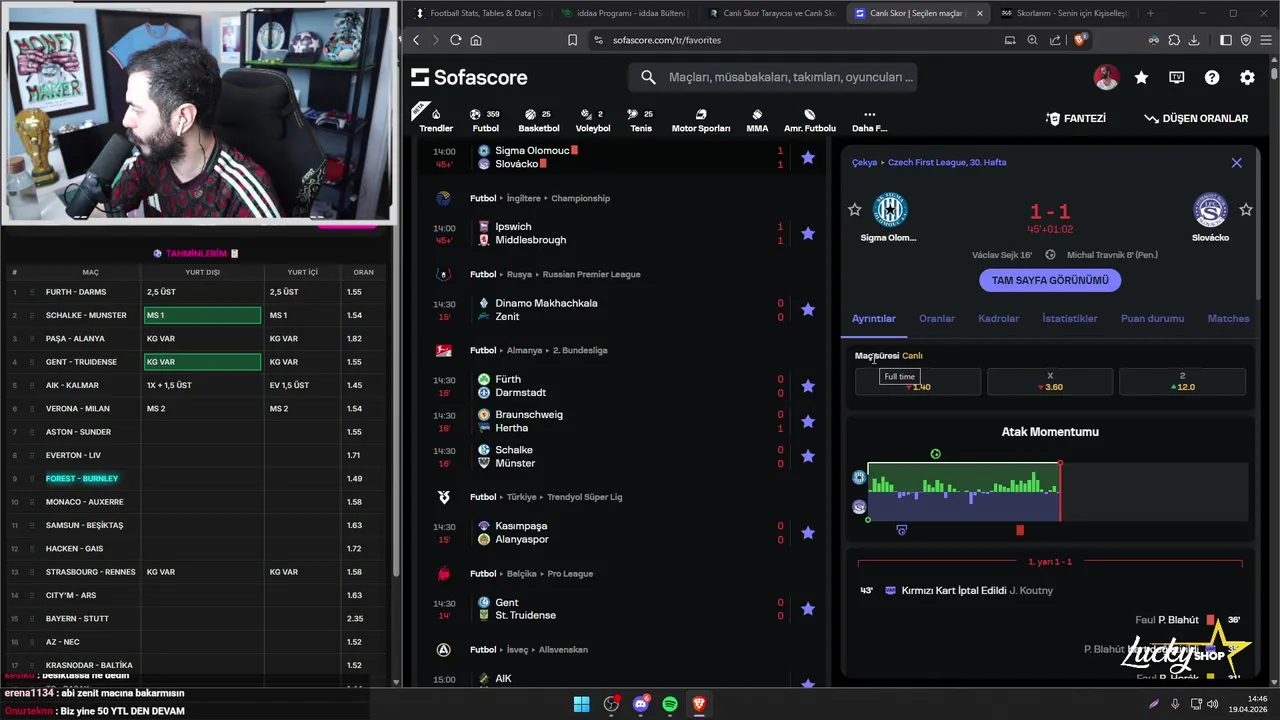This screenshot has width=1280, height=720.
Task: Switch to the Matches tab
Action: tap(1228, 318)
